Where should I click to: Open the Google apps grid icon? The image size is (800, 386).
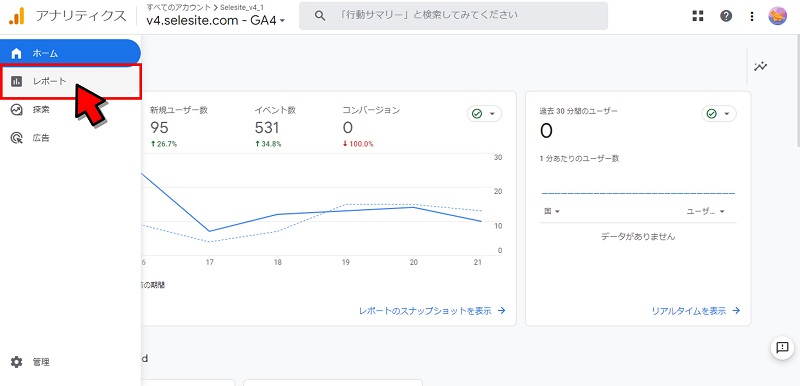[697, 16]
